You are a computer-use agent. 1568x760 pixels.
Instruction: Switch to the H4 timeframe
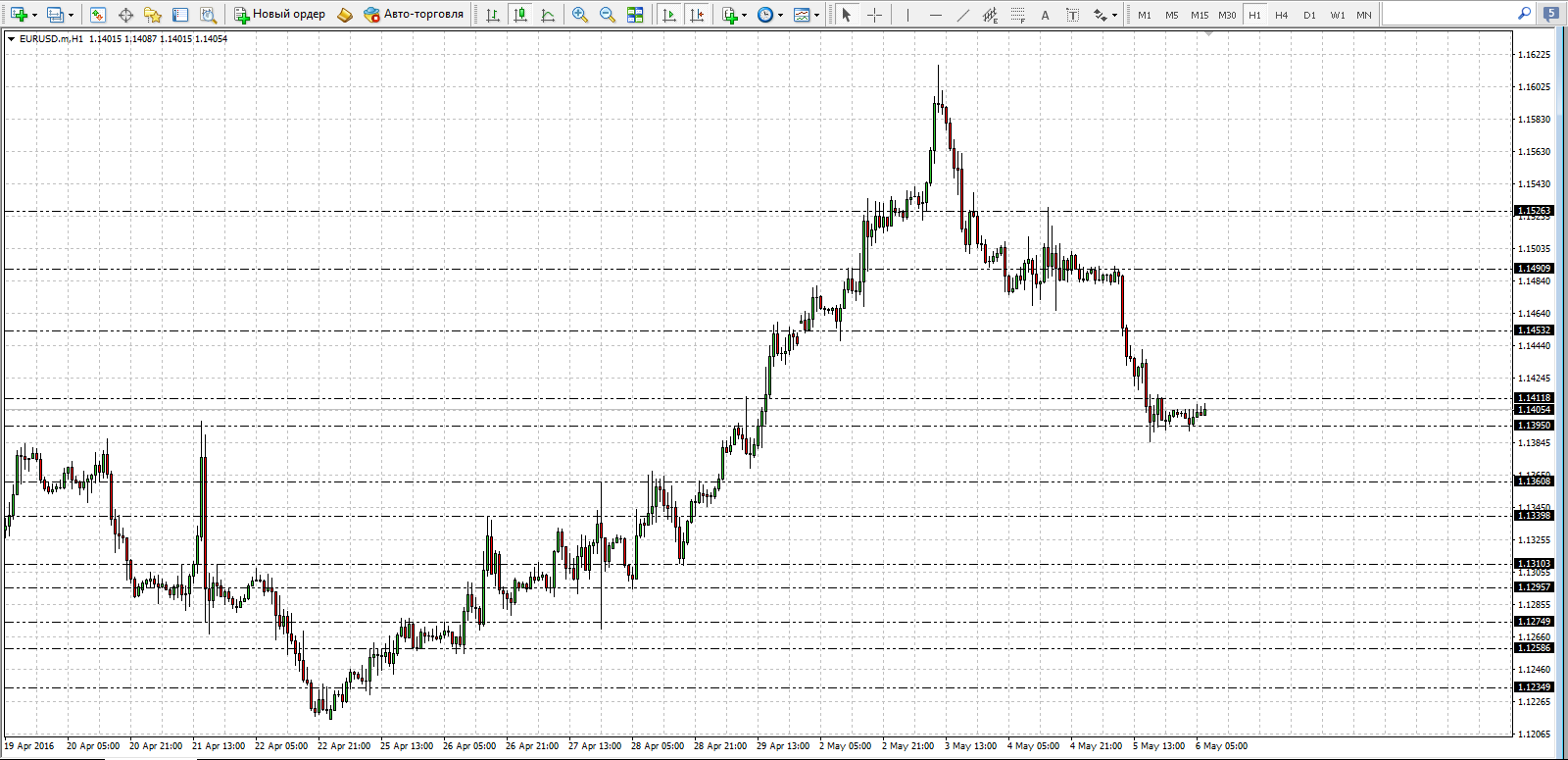[x=1282, y=15]
